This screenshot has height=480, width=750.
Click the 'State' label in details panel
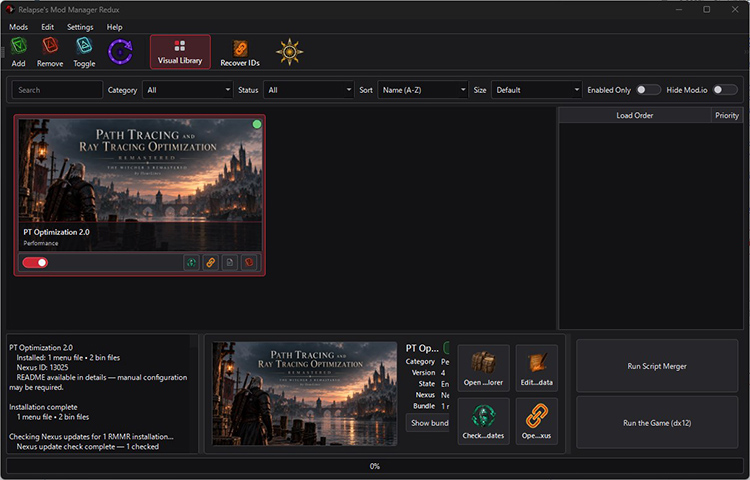coord(427,384)
